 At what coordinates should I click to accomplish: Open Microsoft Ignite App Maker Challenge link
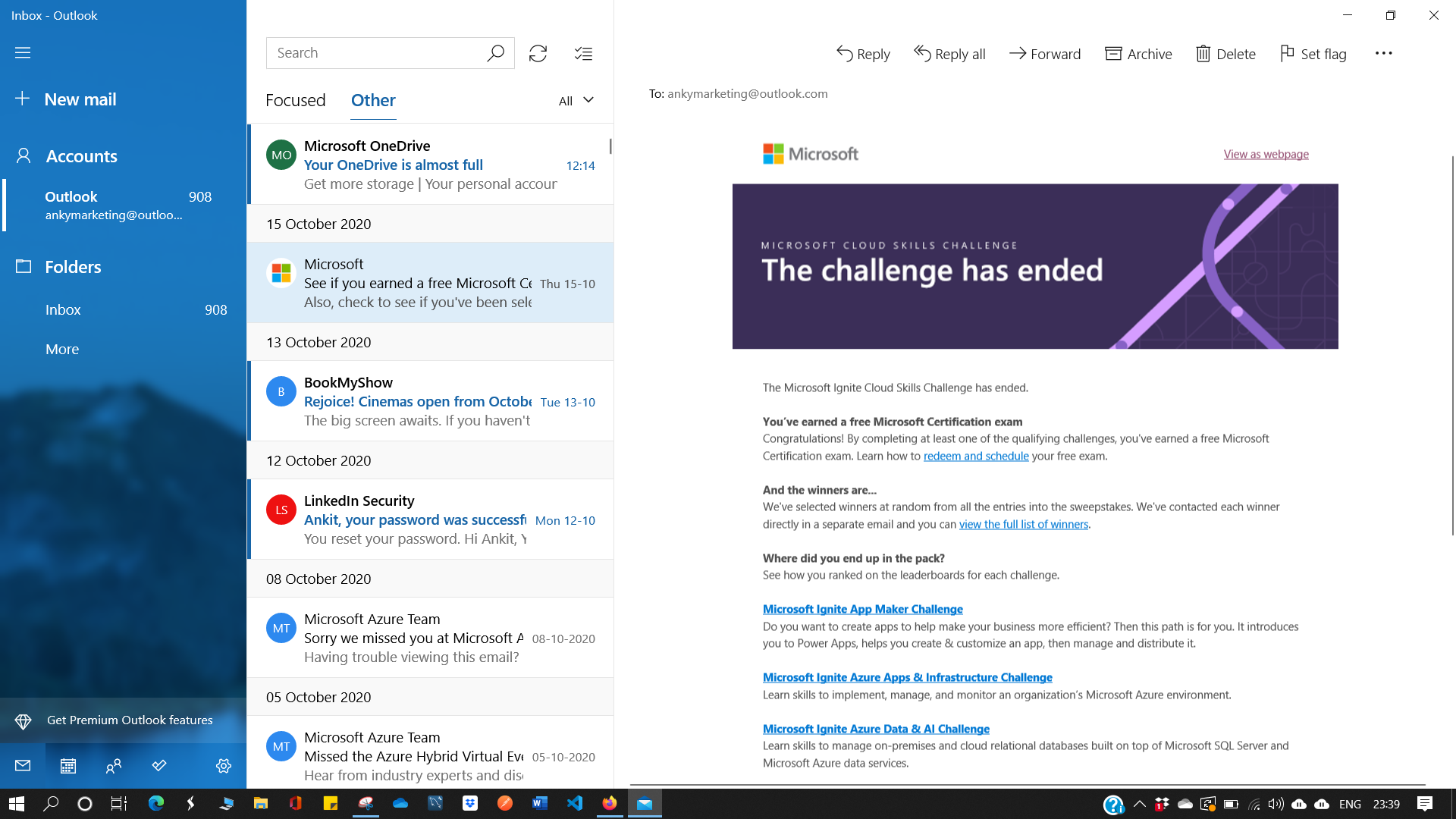point(862,609)
